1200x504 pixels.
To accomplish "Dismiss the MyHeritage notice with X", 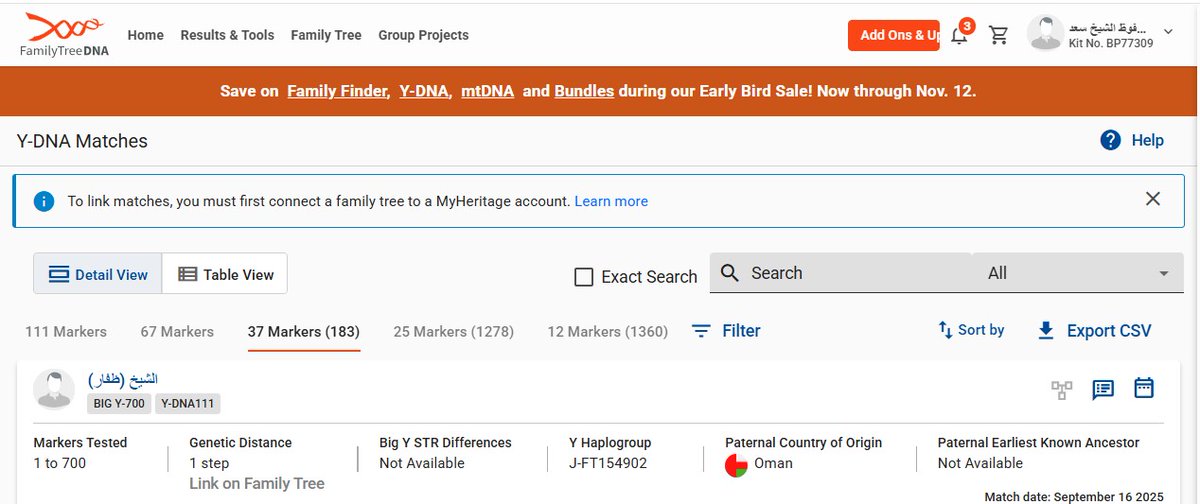I will 1153,199.
